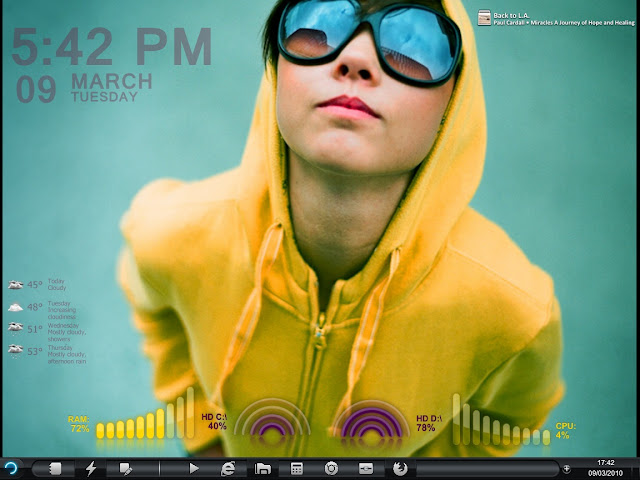Click the now-playing album art icon

click(484, 18)
